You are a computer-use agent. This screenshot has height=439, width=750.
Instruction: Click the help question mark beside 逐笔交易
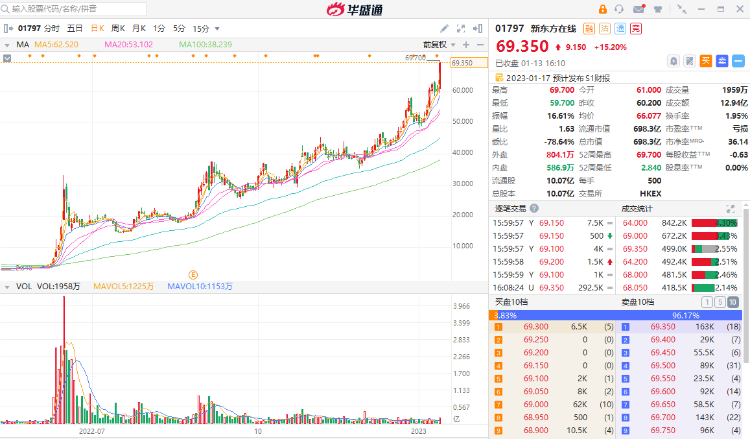click(534, 209)
